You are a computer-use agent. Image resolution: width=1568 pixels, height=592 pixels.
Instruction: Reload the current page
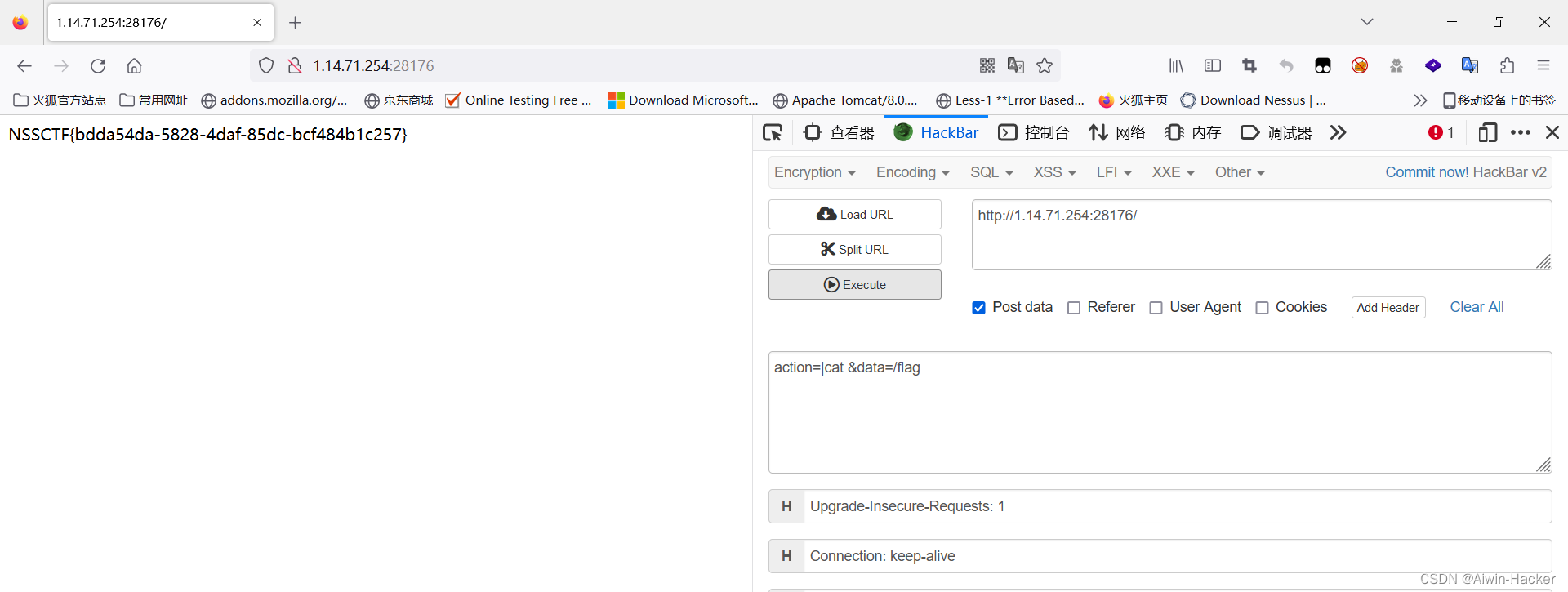pyautogui.click(x=98, y=66)
